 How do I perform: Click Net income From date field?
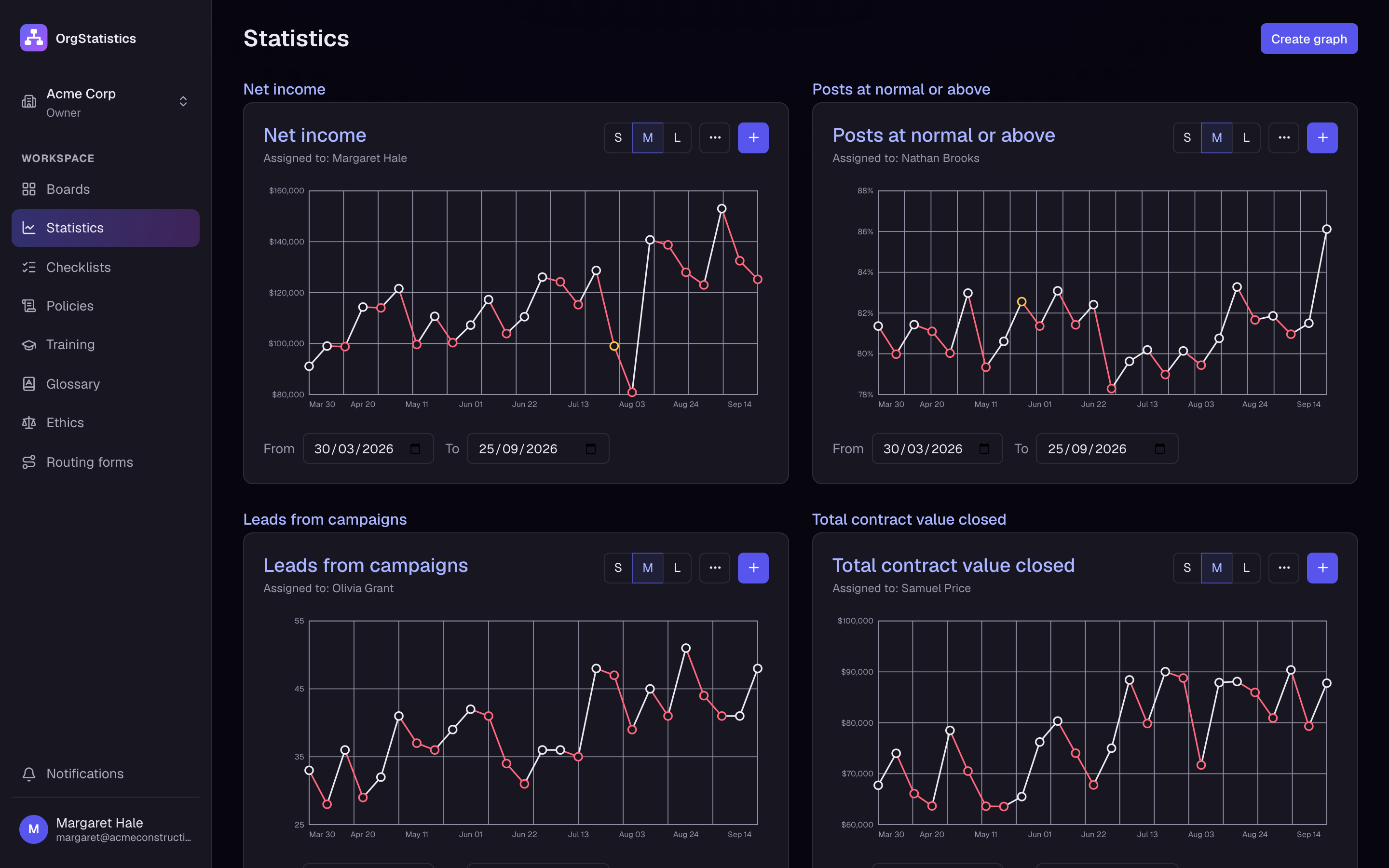click(368, 449)
